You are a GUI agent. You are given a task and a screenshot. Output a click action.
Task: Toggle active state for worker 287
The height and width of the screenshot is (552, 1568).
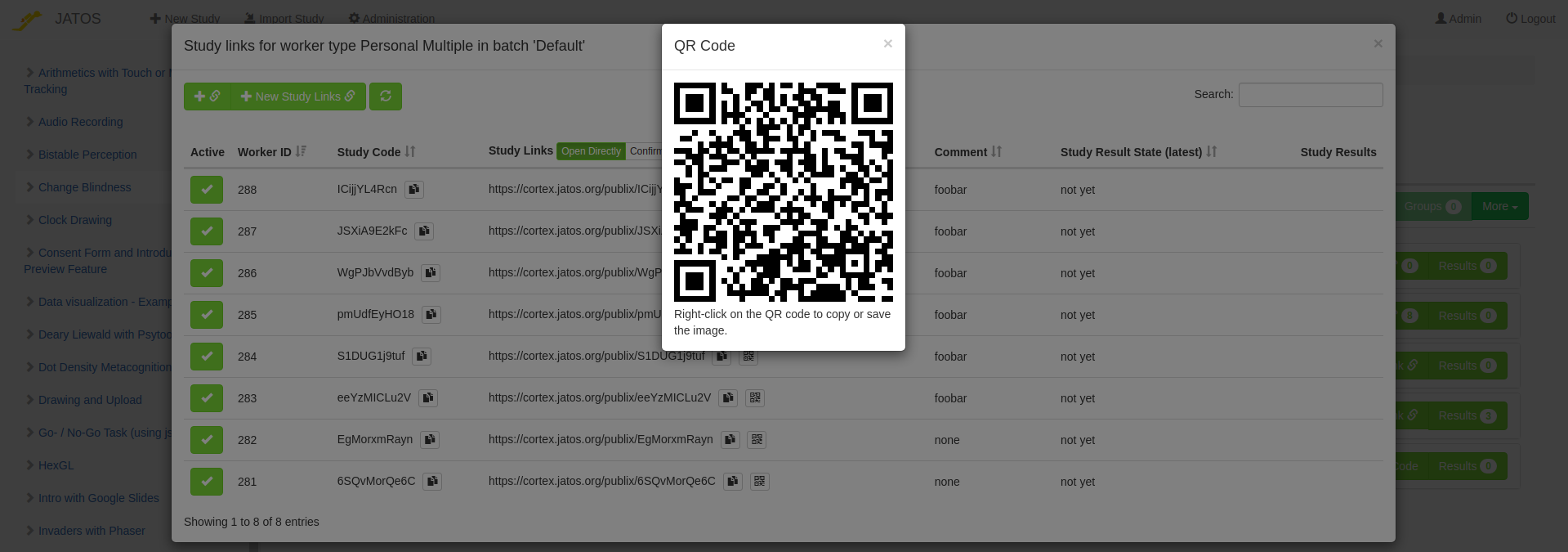pos(207,231)
